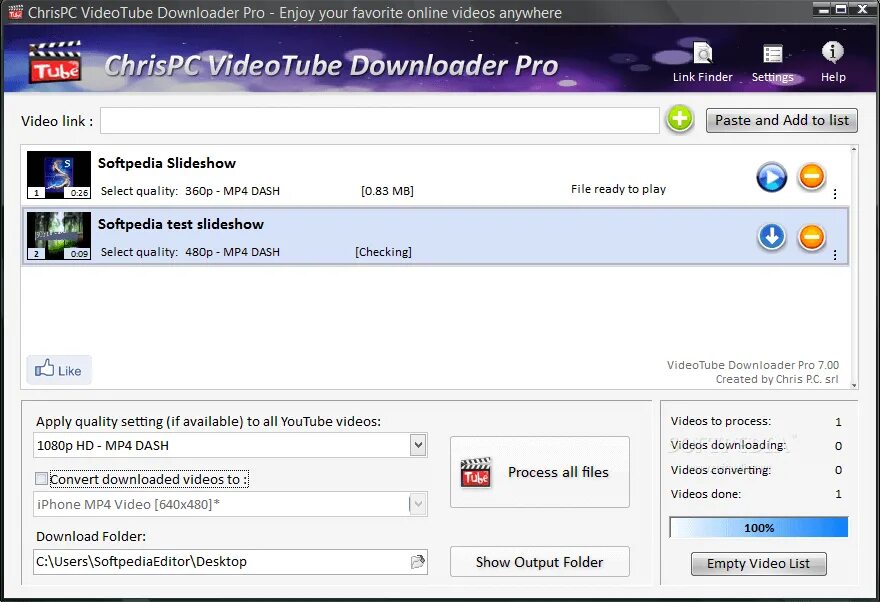Click the File ready to play status
This screenshot has height=602, width=880.
pos(618,189)
